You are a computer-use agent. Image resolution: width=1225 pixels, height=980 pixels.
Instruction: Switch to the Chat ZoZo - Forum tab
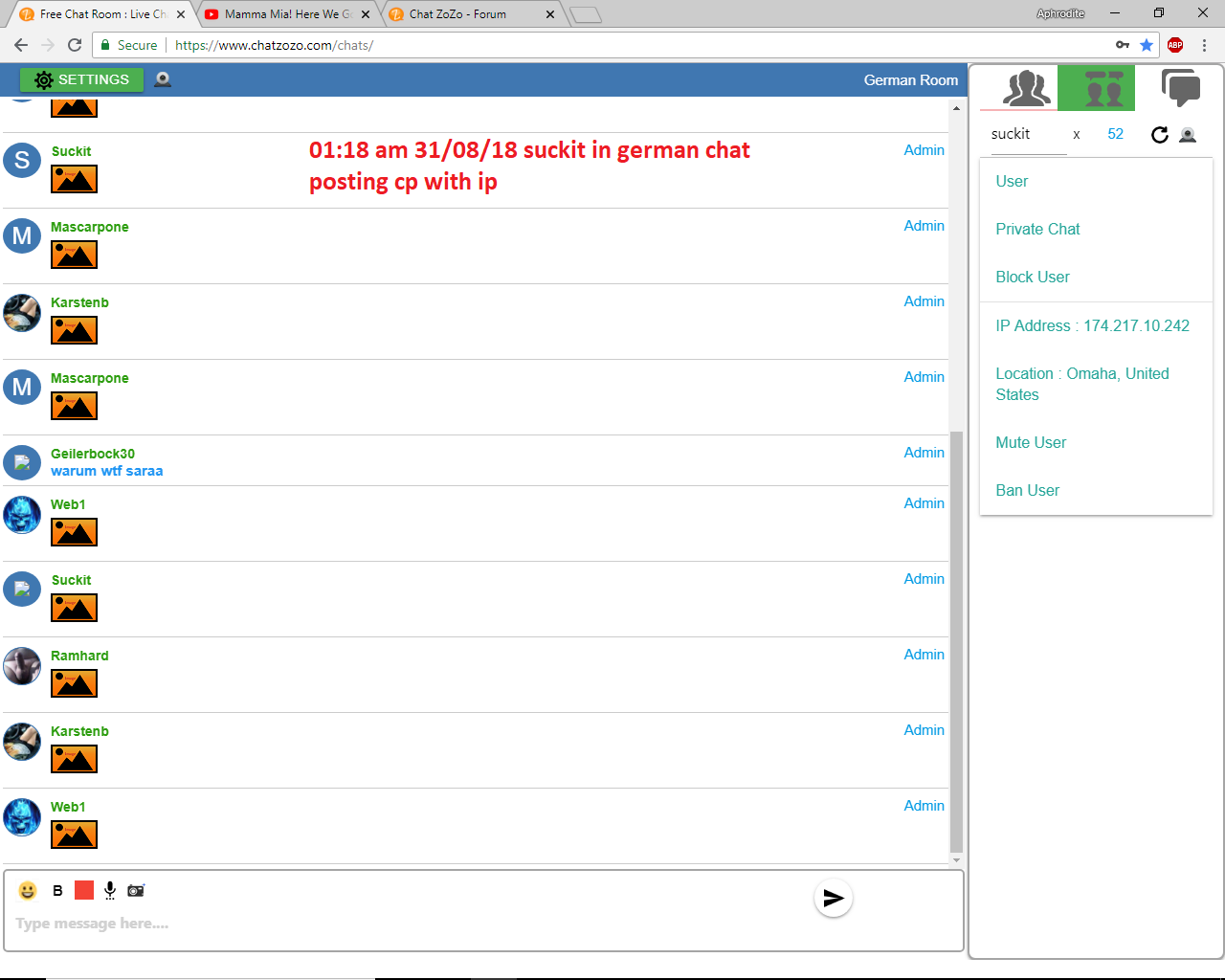(459, 14)
